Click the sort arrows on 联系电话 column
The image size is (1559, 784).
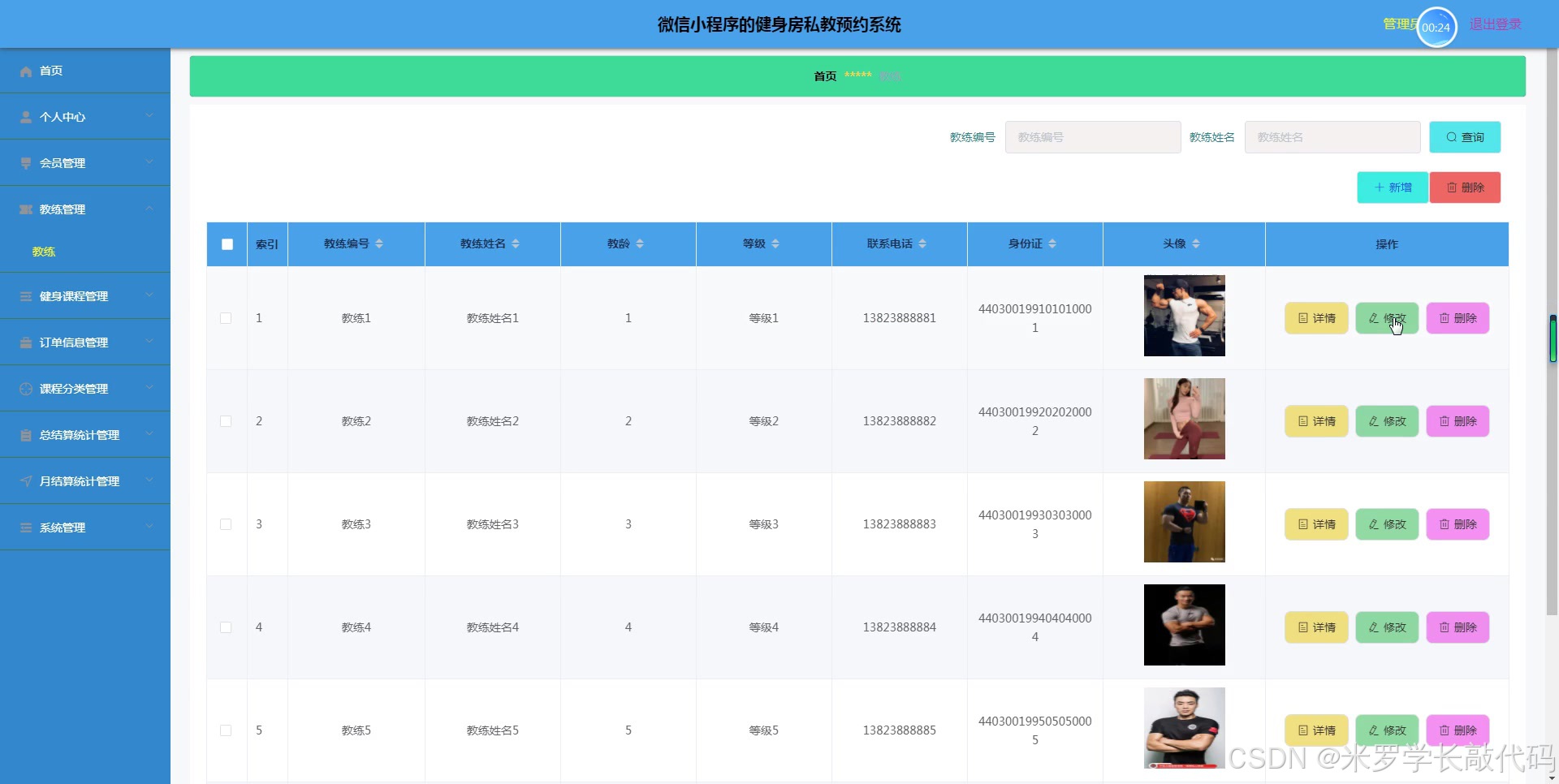coord(922,243)
